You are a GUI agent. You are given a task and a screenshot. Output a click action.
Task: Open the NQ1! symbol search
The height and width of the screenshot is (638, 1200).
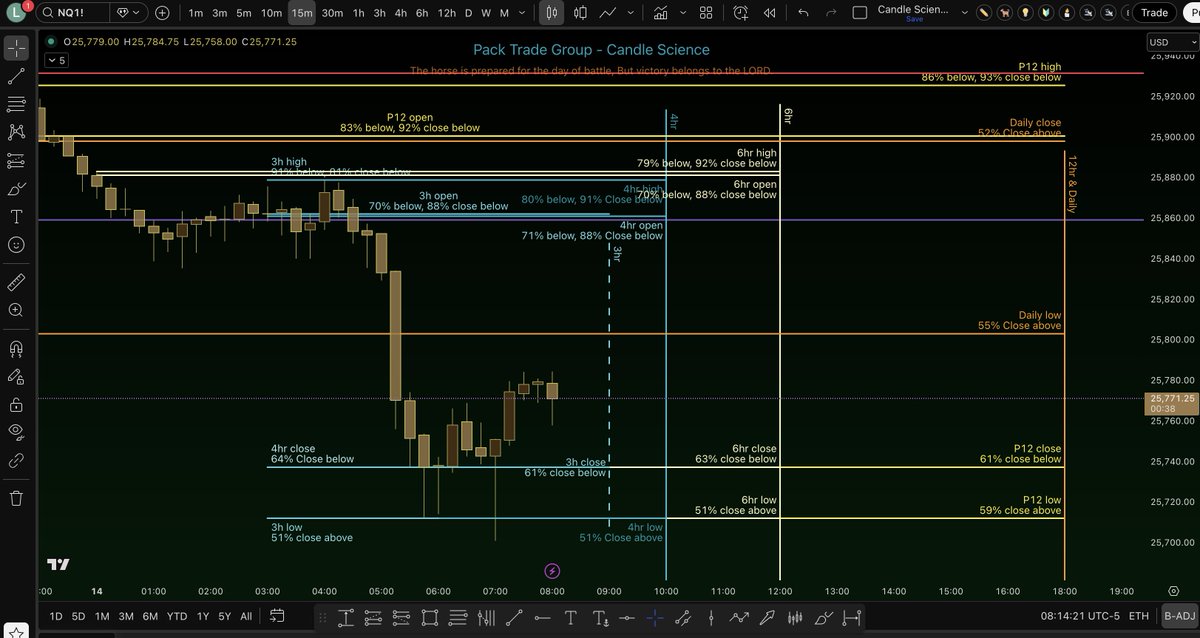(x=70, y=13)
